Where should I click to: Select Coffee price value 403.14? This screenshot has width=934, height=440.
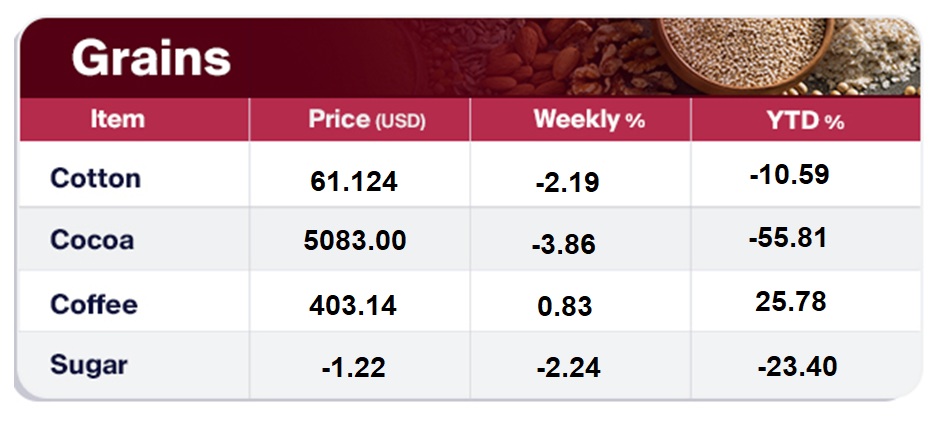click(354, 304)
